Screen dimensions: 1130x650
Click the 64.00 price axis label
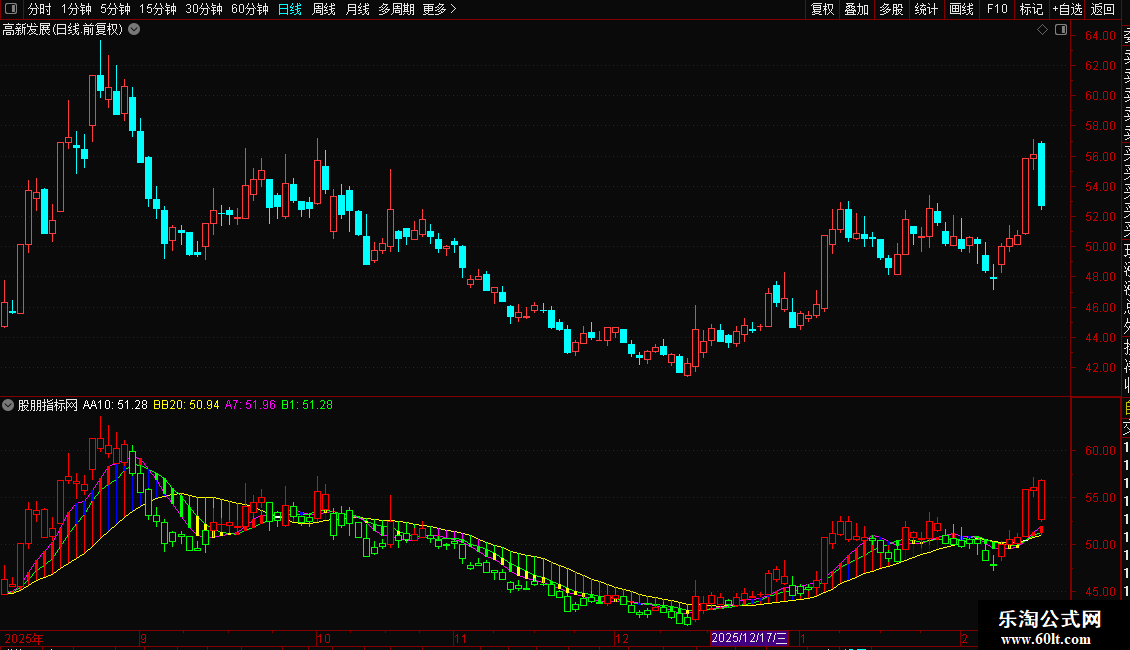click(1100, 35)
